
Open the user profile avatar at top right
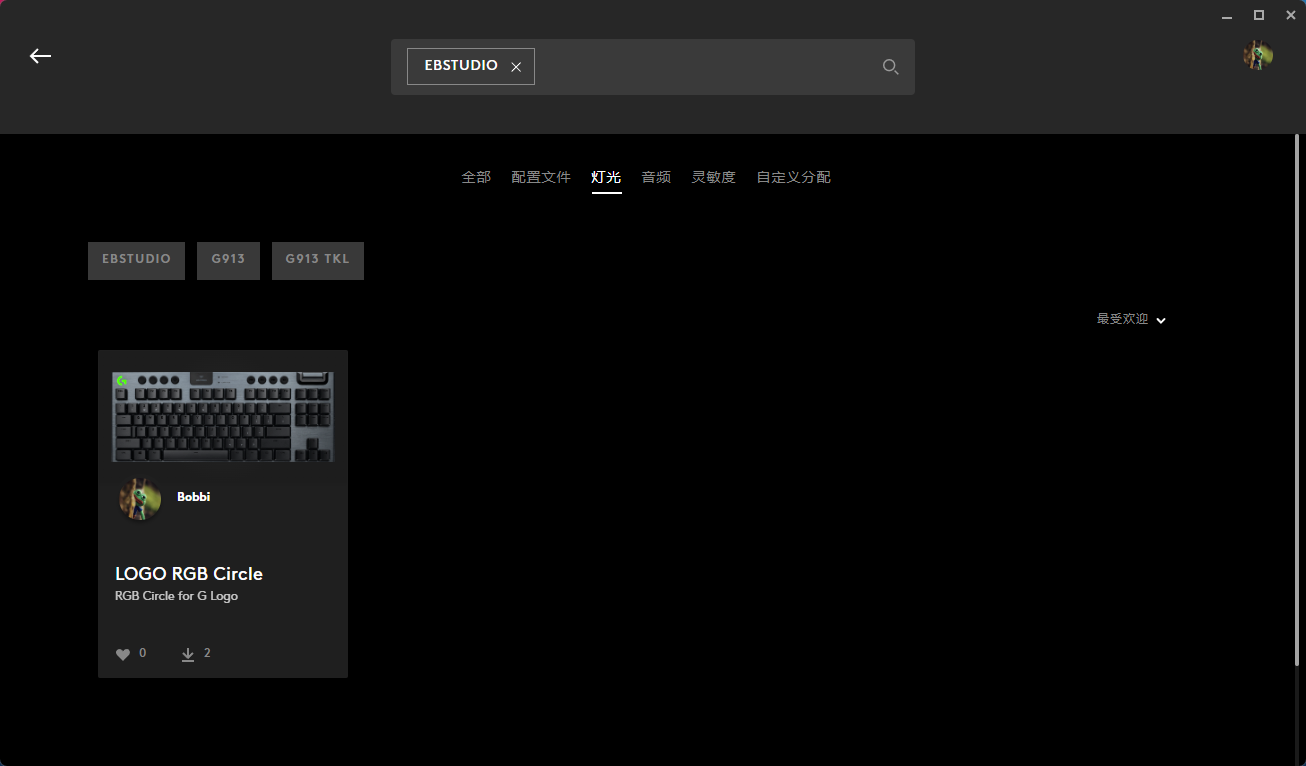[1257, 56]
